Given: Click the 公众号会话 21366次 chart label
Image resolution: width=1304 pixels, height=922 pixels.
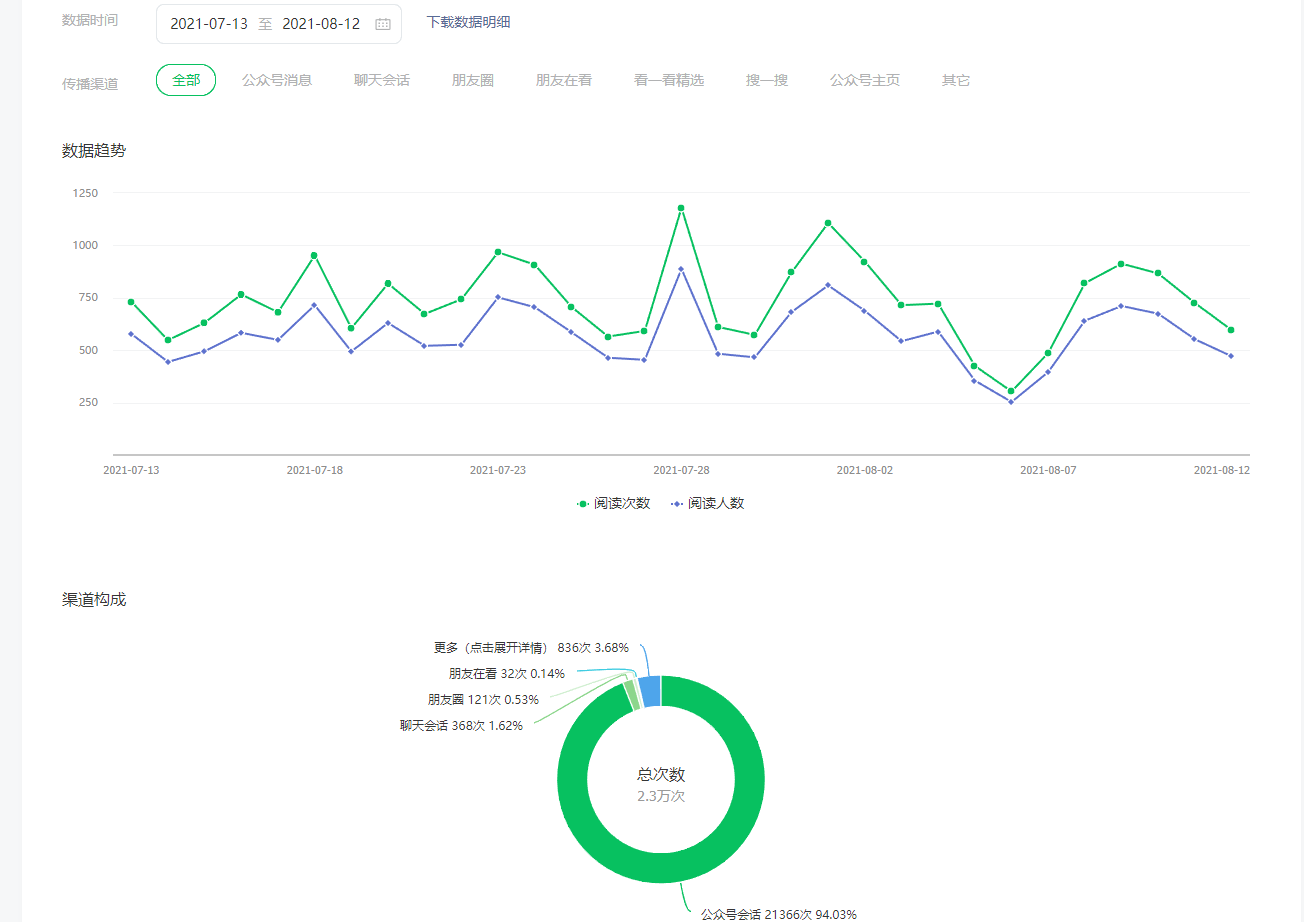Looking at the screenshot, I should pyautogui.click(x=778, y=914).
